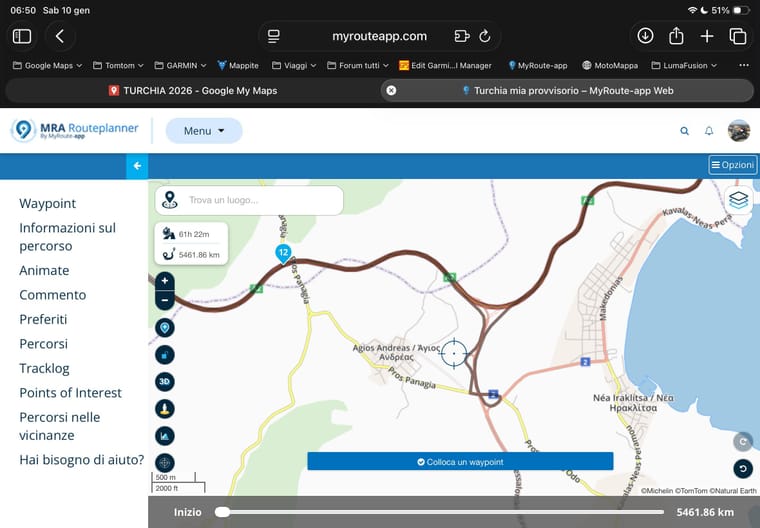Toggle the crosshair center marker button
The width and height of the screenshot is (760, 528).
click(x=165, y=462)
